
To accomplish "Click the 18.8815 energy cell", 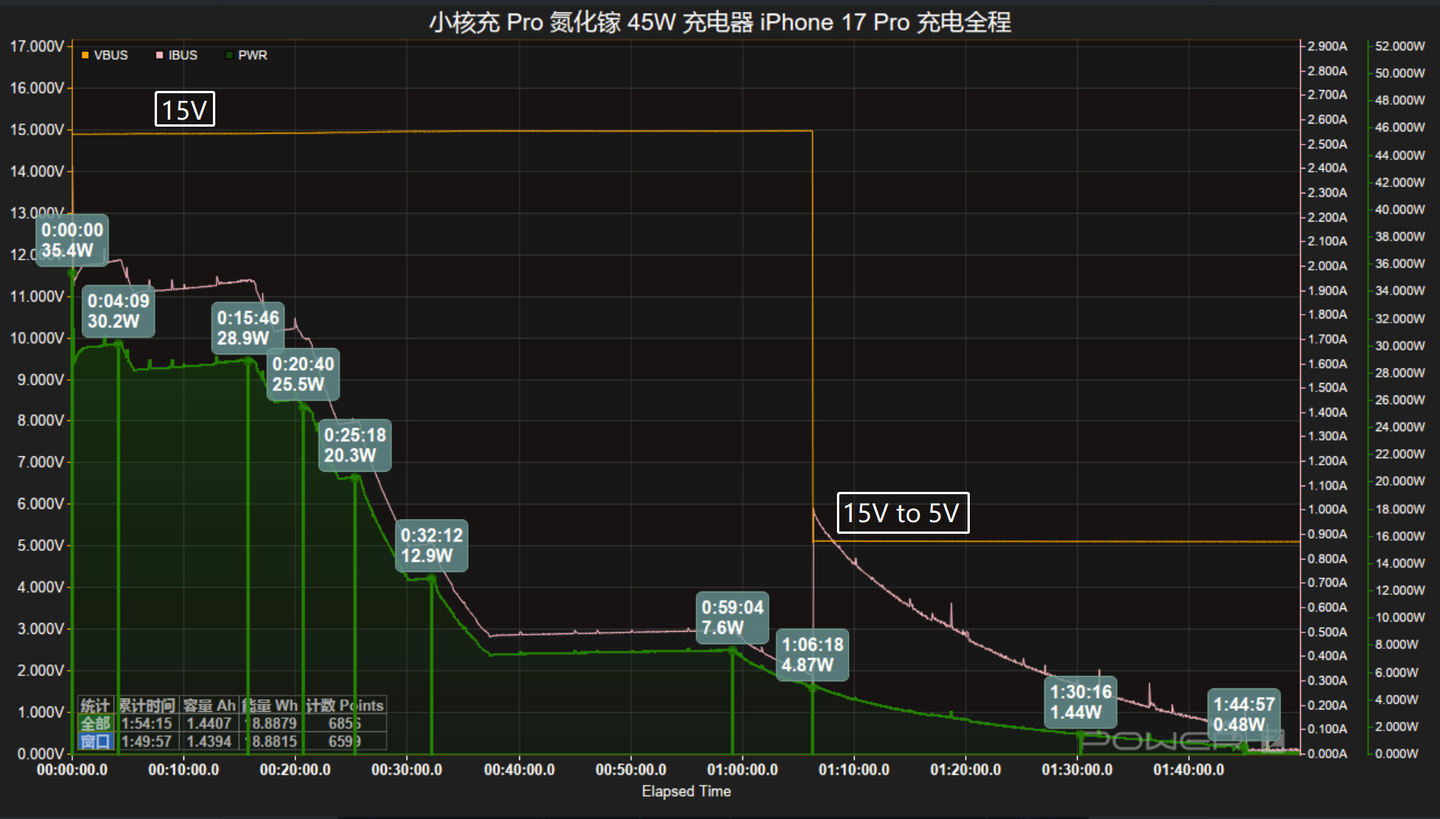I will pyautogui.click(x=270, y=741).
